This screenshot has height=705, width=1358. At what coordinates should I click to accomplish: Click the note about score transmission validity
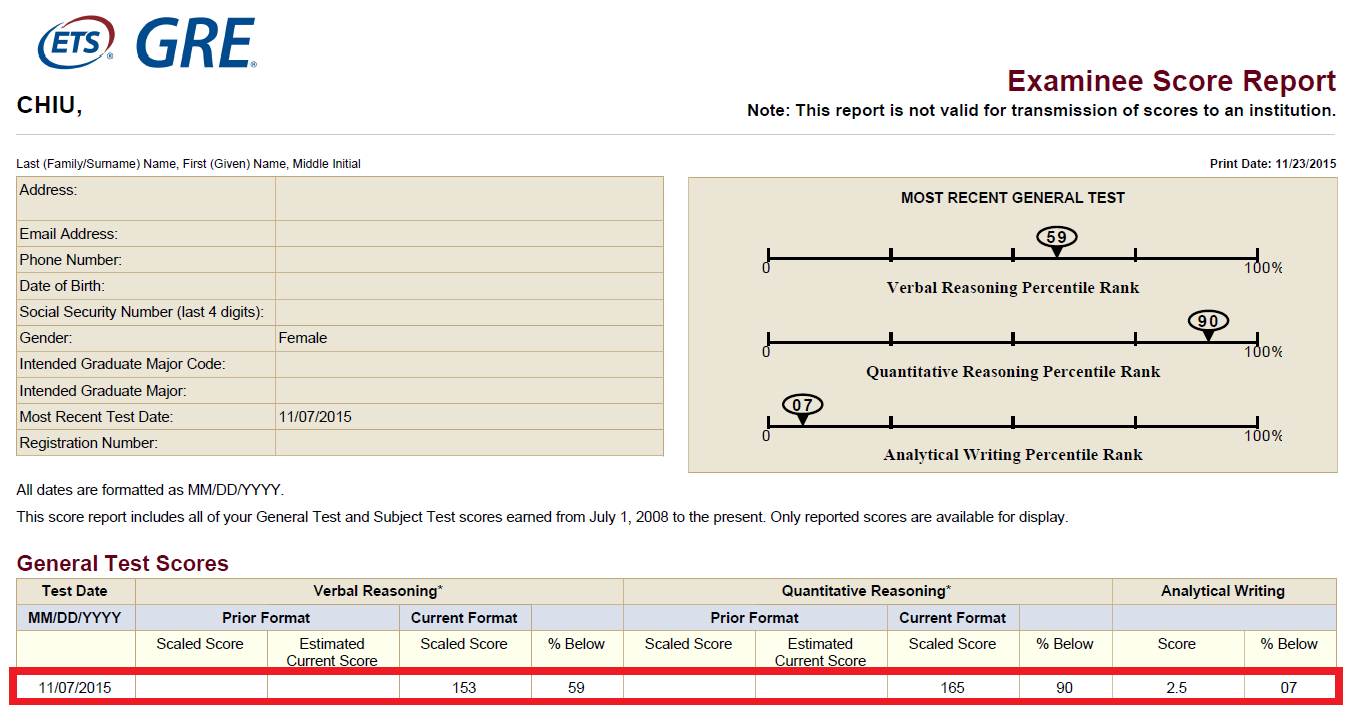(x=1041, y=111)
